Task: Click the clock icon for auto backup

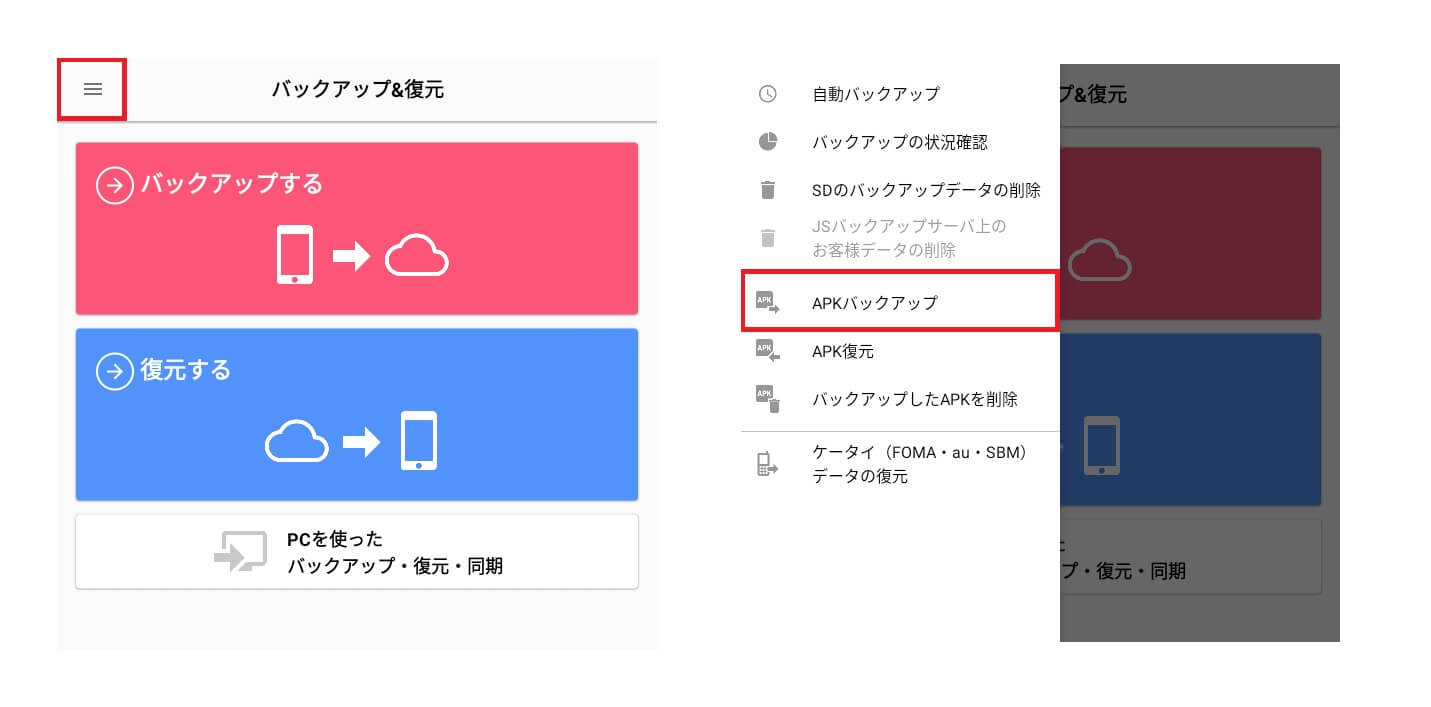Action: (x=767, y=94)
